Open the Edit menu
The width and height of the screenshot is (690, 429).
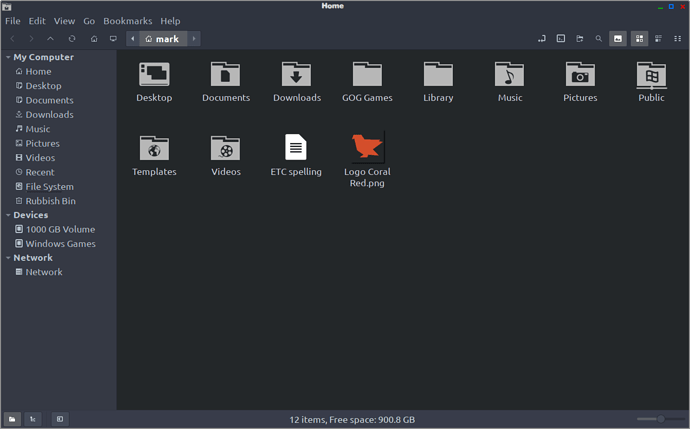pos(37,21)
